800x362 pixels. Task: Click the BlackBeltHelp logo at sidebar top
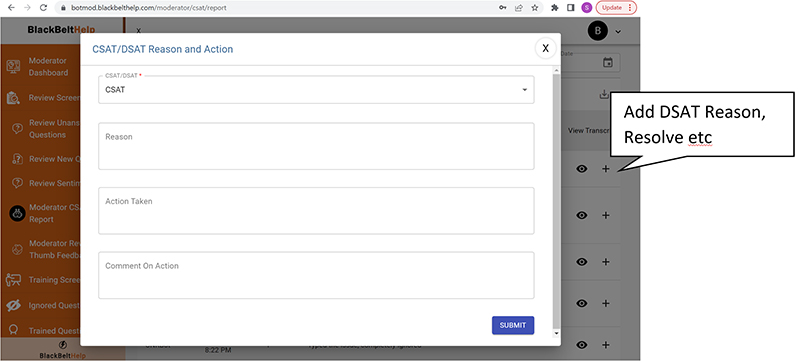(61, 30)
